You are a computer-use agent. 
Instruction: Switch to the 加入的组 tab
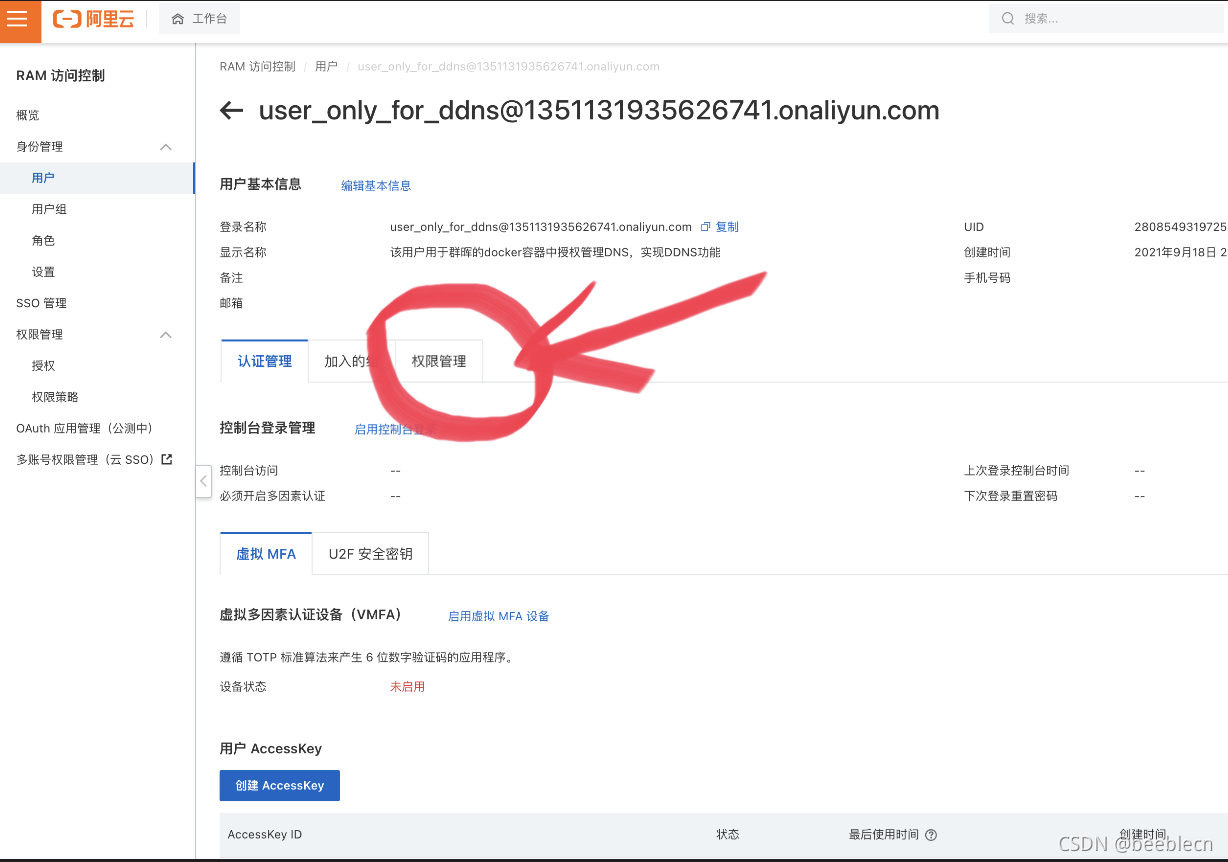click(x=352, y=361)
